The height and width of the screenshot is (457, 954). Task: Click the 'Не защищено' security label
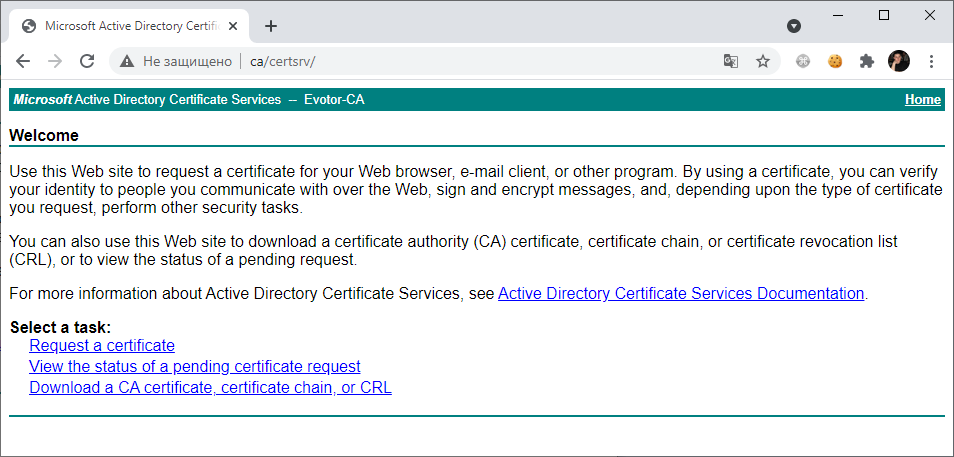187,61
